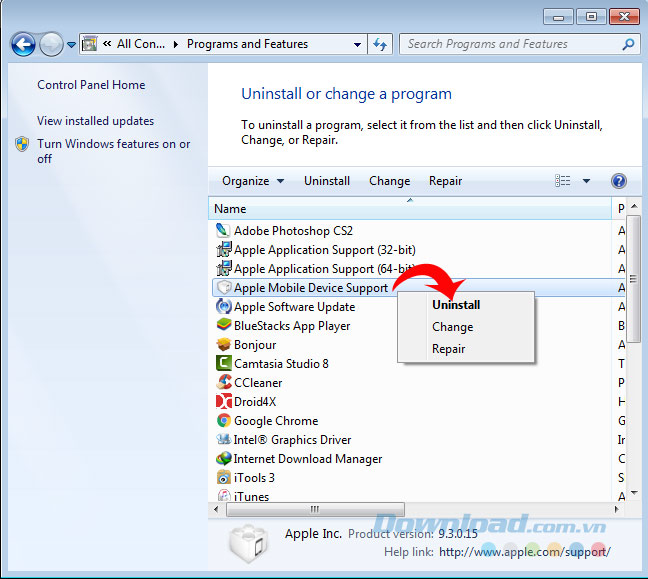Viewport: 648px width, 579px height.
Task: Click the shield icon beside Windows features
Action: click(22, 144)
